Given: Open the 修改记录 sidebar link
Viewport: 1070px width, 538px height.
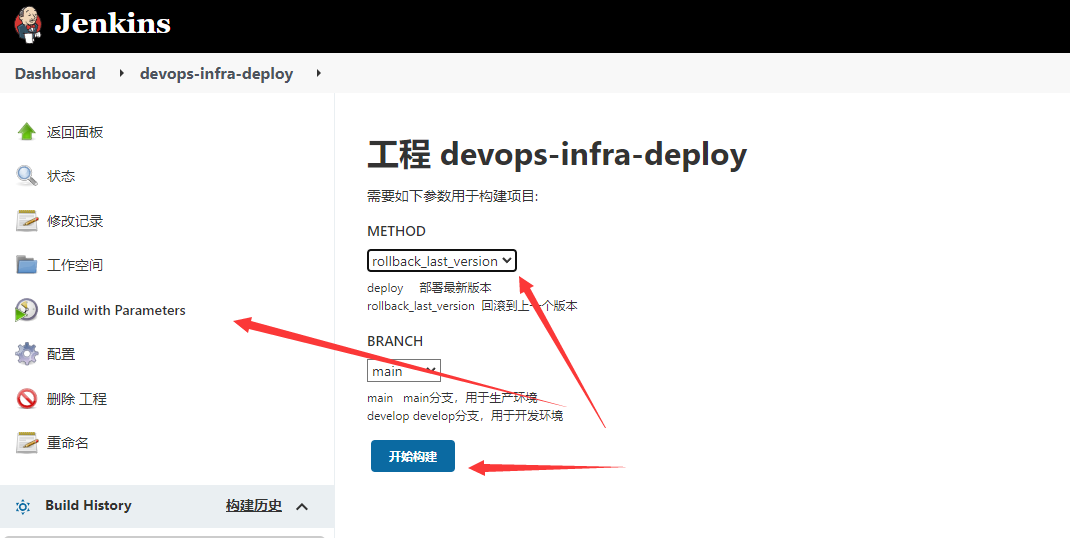Looking at the screenshot, I should pyautogui.click(x=75, y=221).
